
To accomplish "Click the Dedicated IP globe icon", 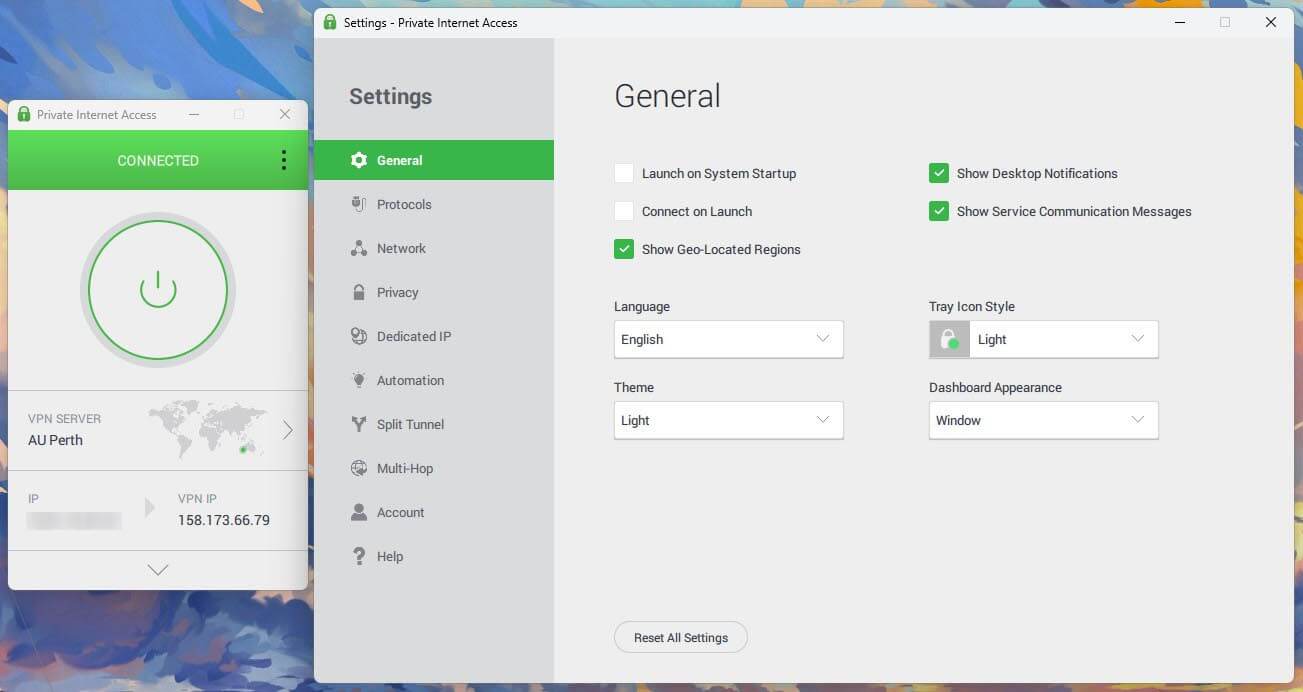I will pyautogui.click(x=359, y=336).
